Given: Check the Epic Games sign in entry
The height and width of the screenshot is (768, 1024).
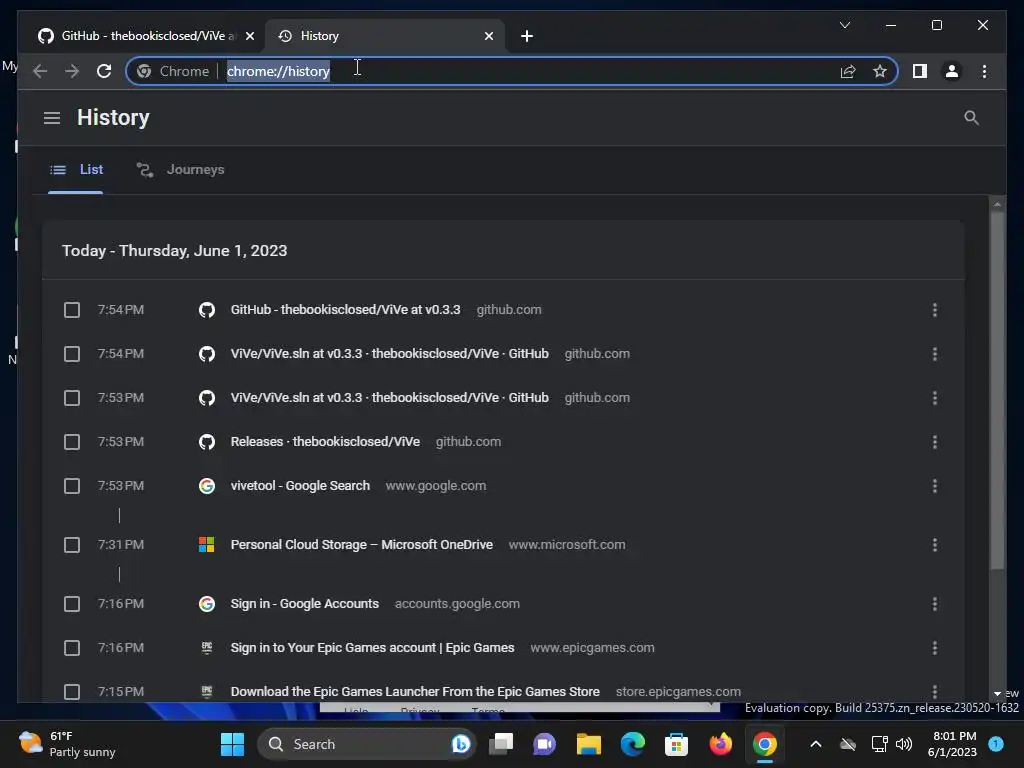Looking at the screenshot, I should coord(72,648).
